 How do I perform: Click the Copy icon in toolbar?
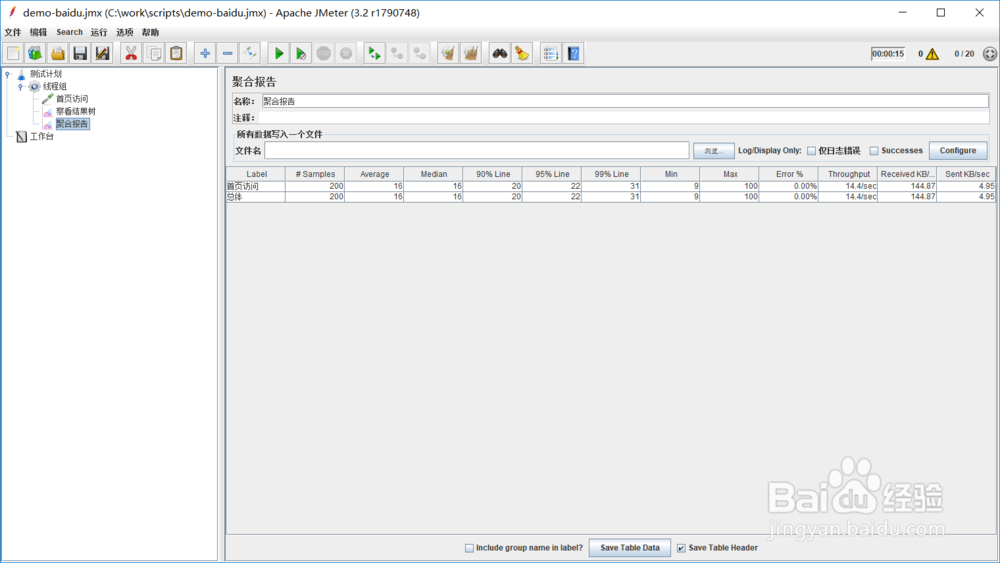point(154,54)
